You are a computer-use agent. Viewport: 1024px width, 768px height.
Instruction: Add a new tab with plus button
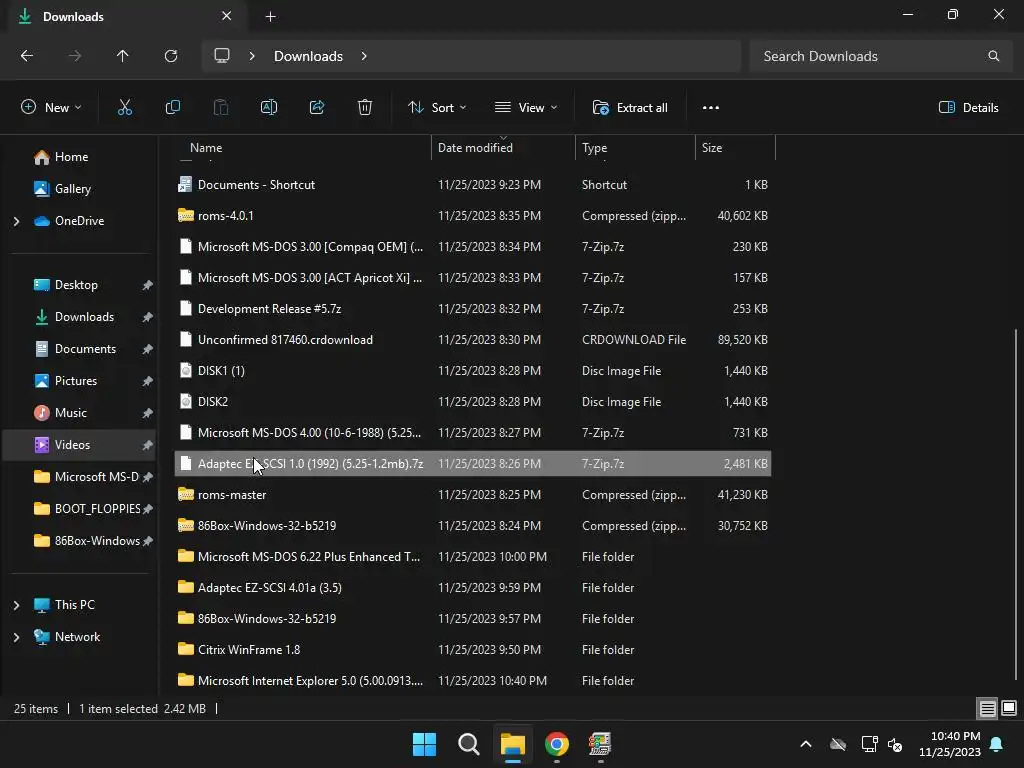[270, 16]
